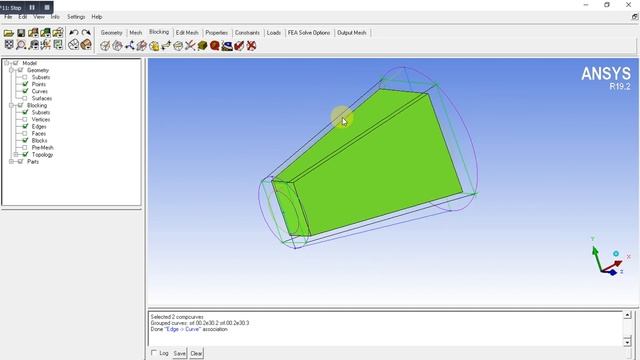This screenshot has height=360, width=640.
Task: Switch to the Mesh tab
Action: coord(136,33)
